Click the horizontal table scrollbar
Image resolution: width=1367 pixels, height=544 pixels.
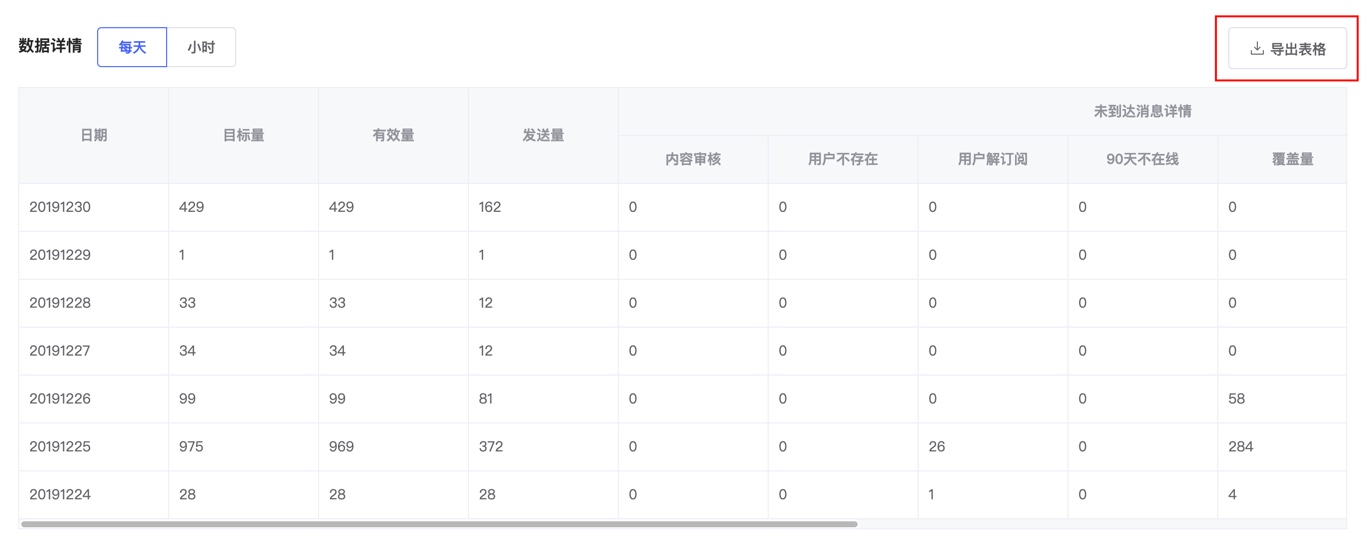tap(439, 524)
